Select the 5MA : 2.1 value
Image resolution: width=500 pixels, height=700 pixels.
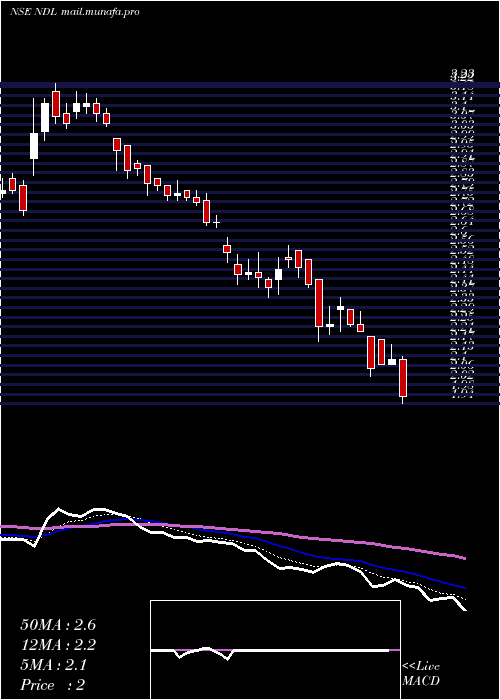point(54,665)
